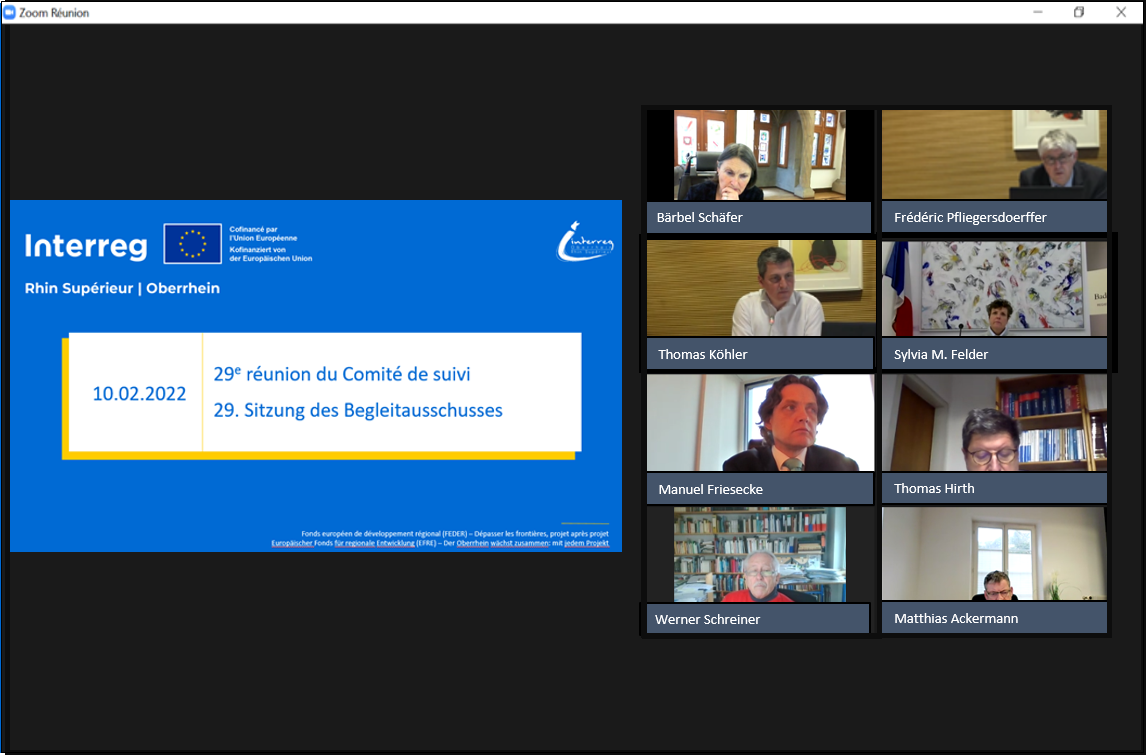Click the 'Europäischer Fonds' EFRE footer line

pos(440,543)
